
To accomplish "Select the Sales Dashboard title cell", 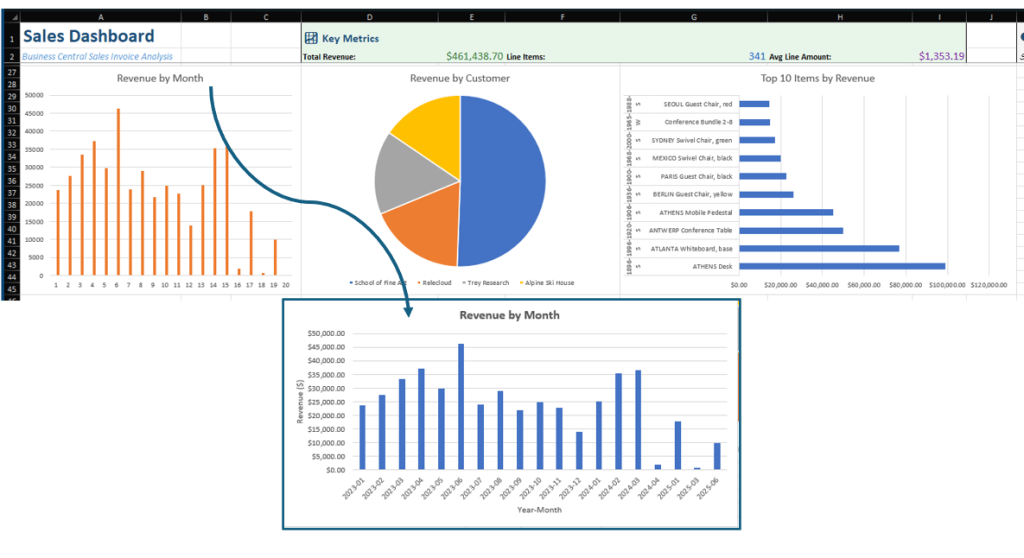I will coord(90,37).
